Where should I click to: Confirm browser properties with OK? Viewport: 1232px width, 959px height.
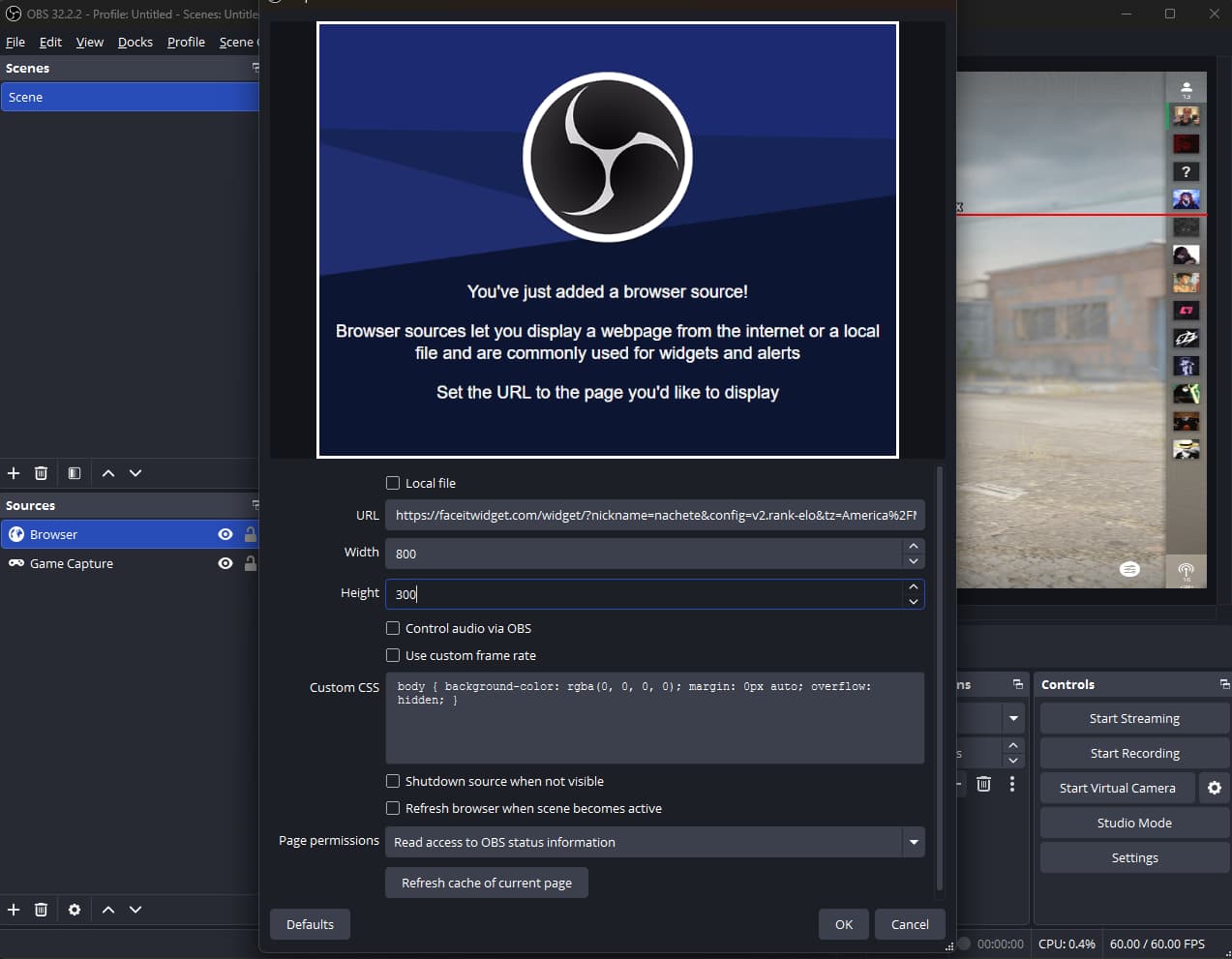[x=844, y=924]
